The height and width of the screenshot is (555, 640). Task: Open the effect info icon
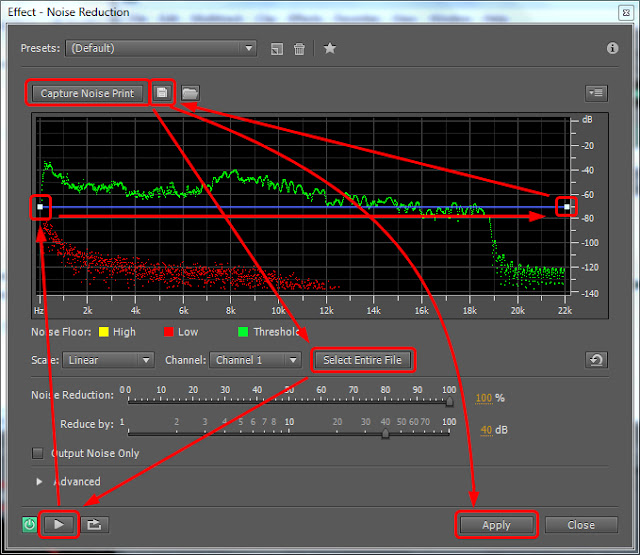(612, 48)
